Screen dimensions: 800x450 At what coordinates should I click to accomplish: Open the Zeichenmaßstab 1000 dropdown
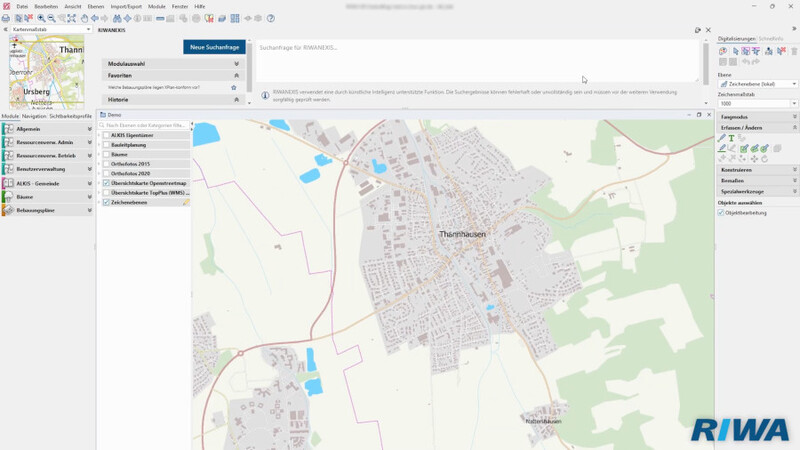(x=794, y=104)
